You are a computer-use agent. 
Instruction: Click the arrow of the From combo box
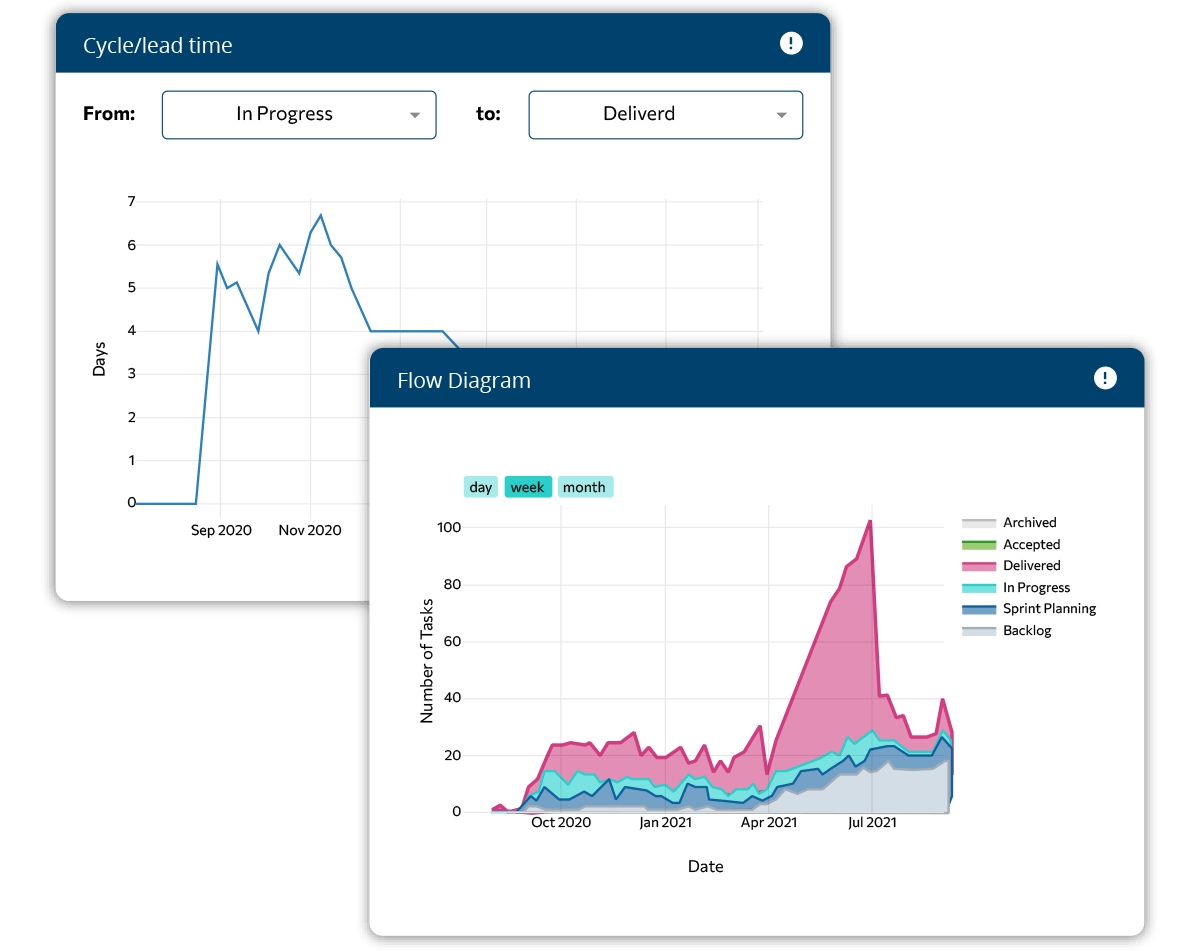(415, 115)
